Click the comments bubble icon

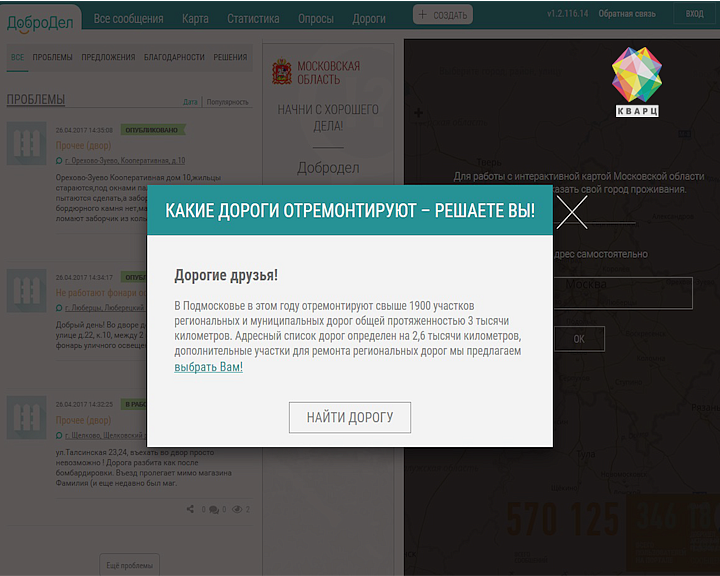tap(214, 509)
